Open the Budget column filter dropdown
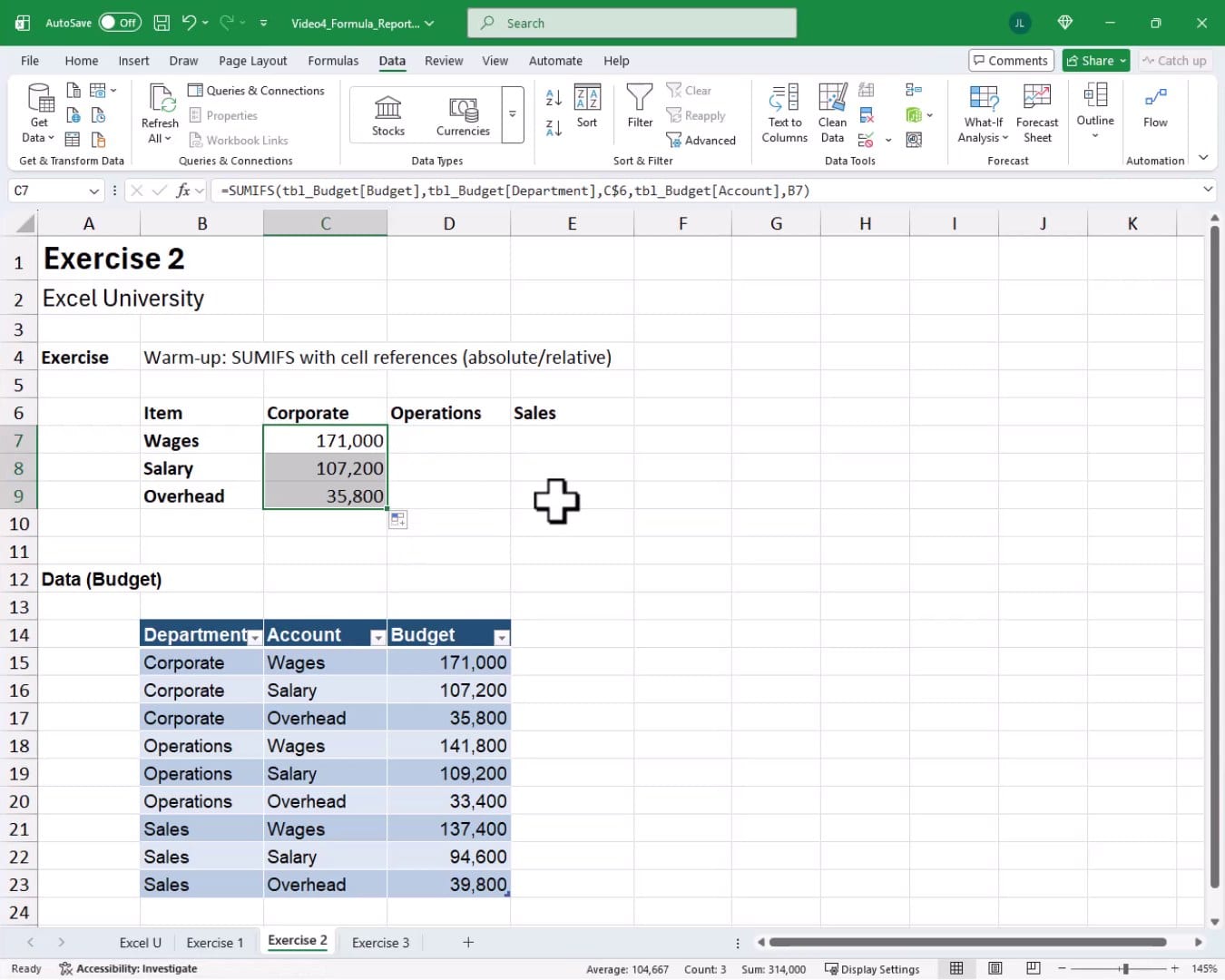Image resolution: width=1225 pixels, height=980 pixels. (x=501, y=638)
